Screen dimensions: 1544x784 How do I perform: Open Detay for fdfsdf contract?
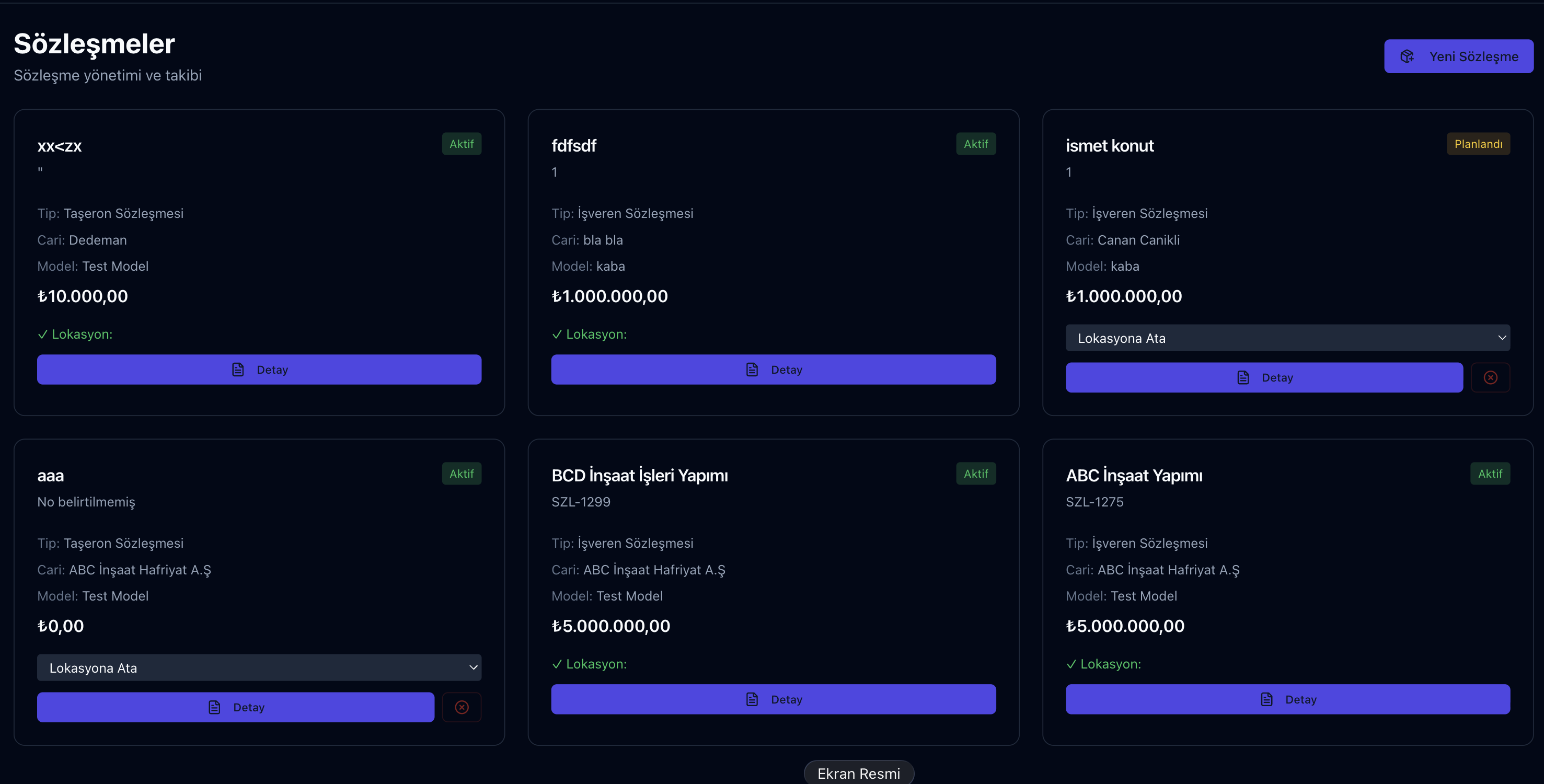click(x=773, y=370)
